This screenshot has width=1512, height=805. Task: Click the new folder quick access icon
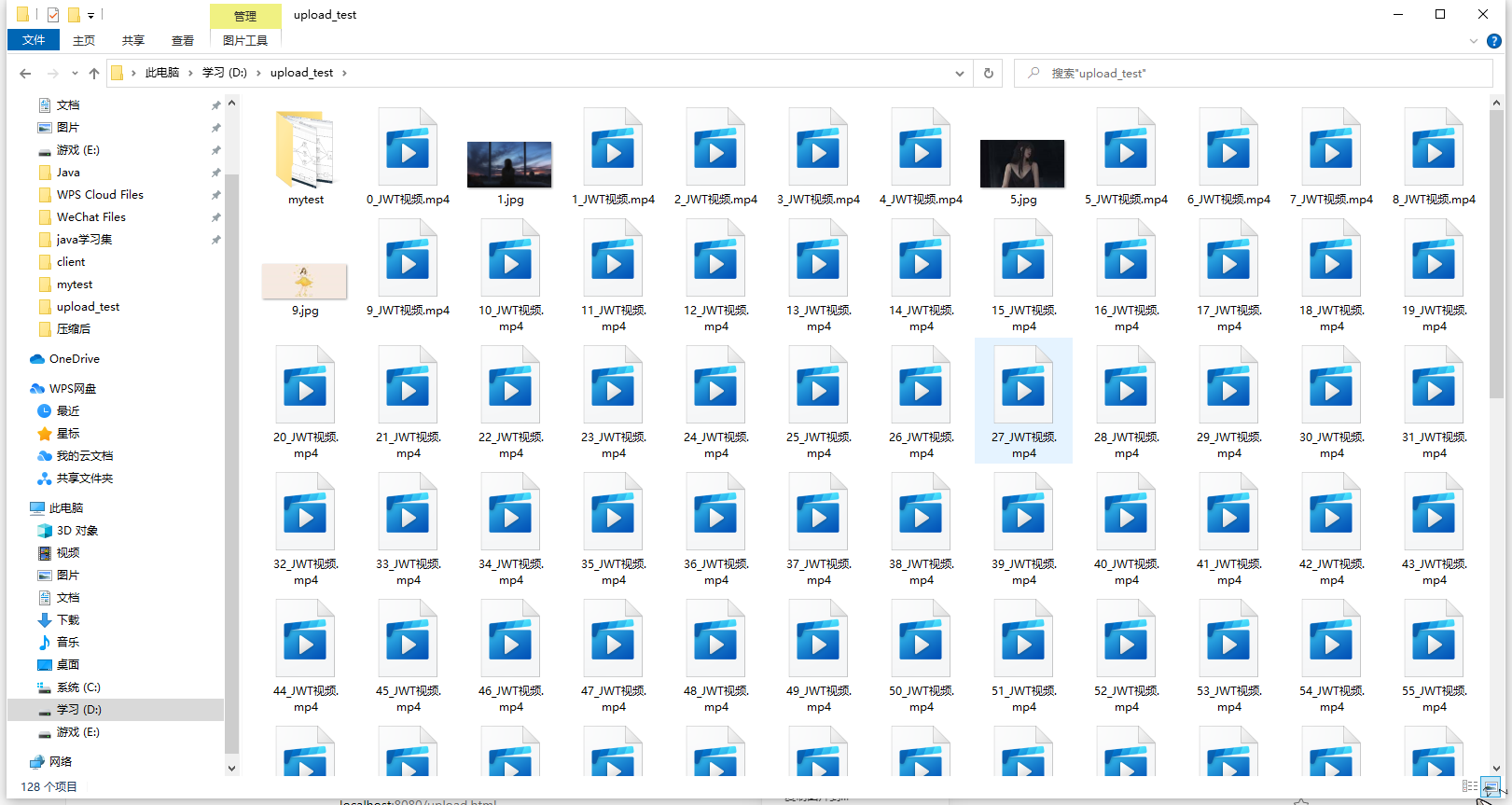[x=74, y=15]
